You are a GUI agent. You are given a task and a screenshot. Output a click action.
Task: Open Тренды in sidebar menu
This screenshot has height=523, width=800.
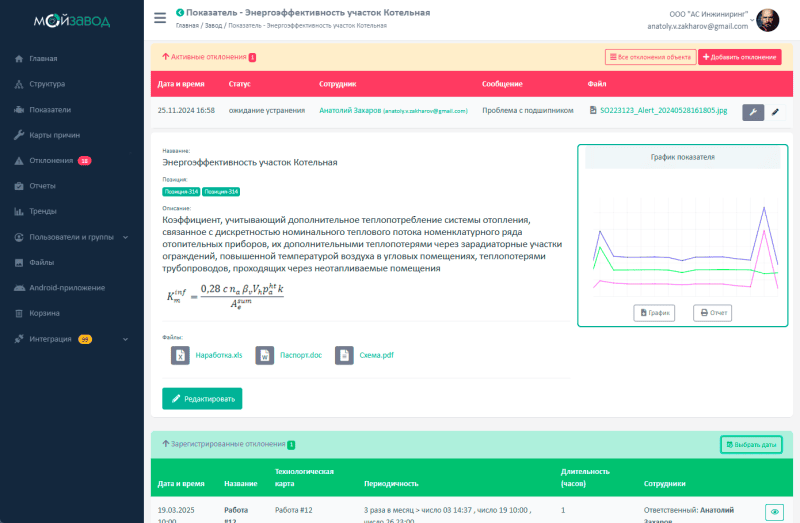pos(43,211)
